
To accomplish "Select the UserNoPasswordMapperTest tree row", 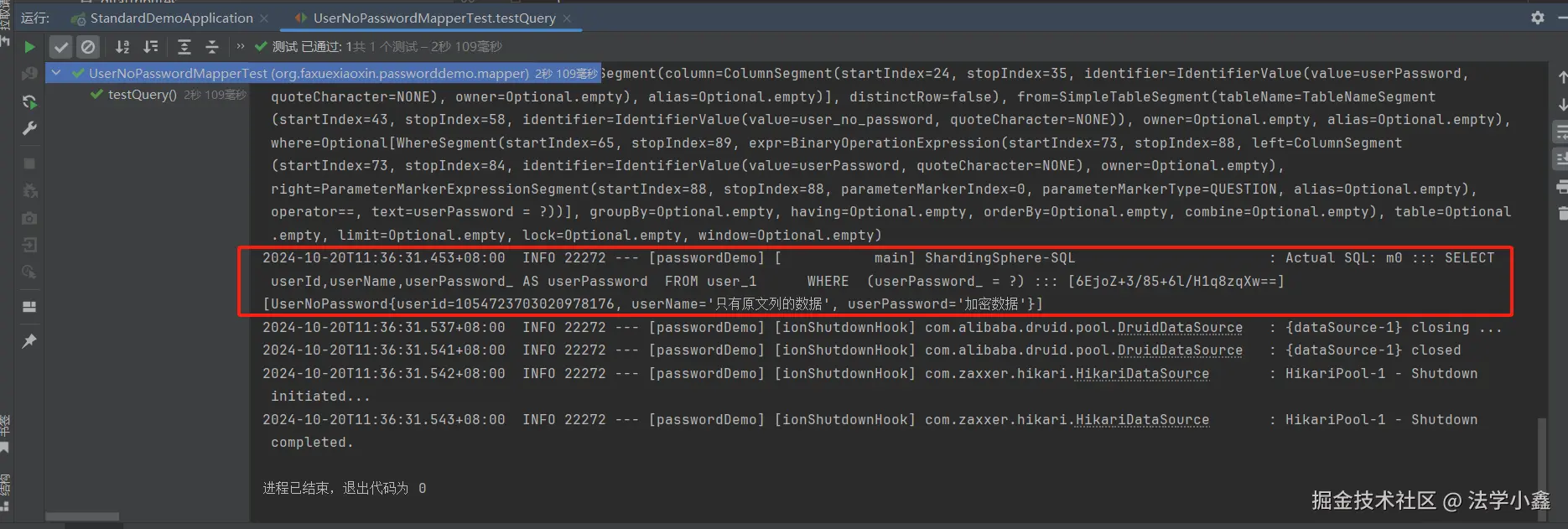I will coord(324,73).
